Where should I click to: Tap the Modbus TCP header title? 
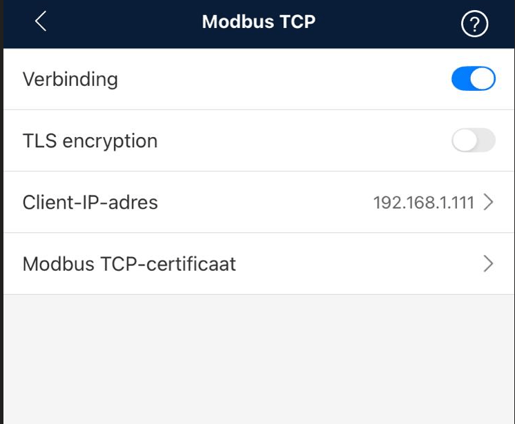[x=259, y=22]
